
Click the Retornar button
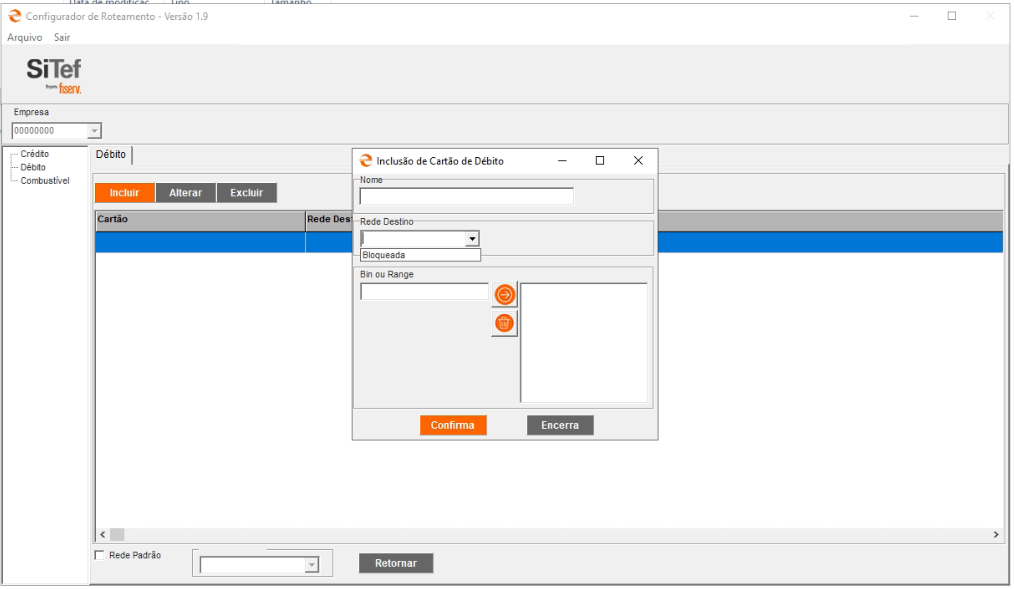tap(396, 563)
